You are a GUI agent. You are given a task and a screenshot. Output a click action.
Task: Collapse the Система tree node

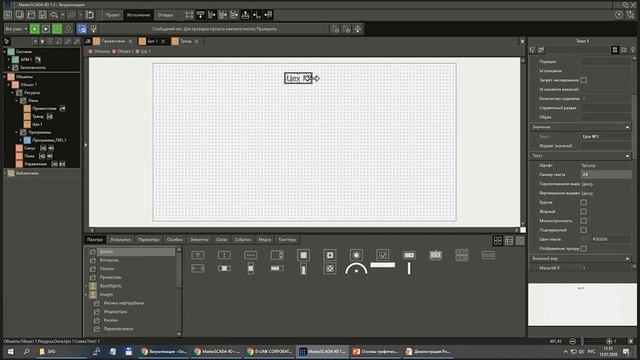tap(5, 52)
